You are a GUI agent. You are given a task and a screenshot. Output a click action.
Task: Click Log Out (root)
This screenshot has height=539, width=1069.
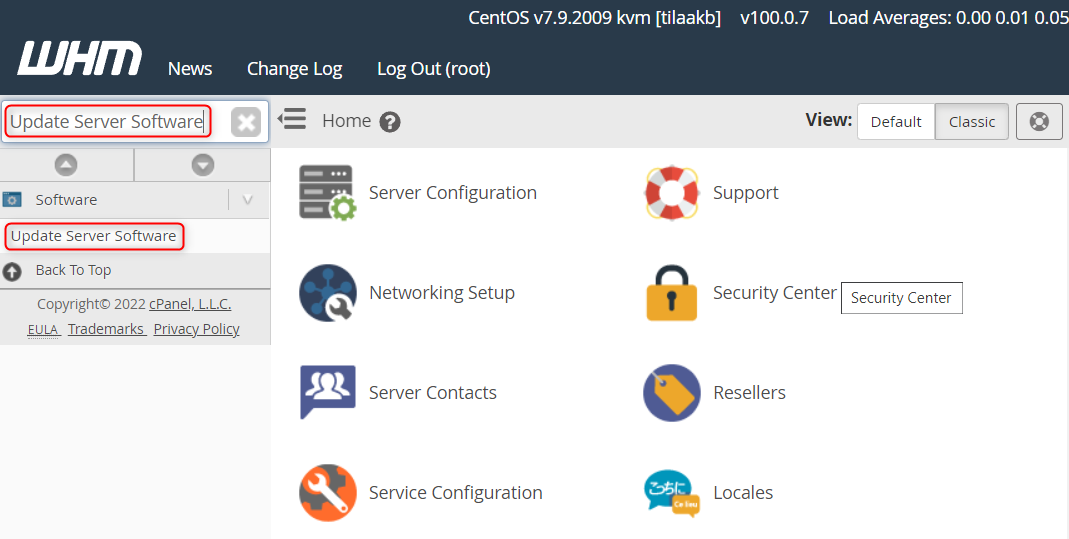pos(434,69)
